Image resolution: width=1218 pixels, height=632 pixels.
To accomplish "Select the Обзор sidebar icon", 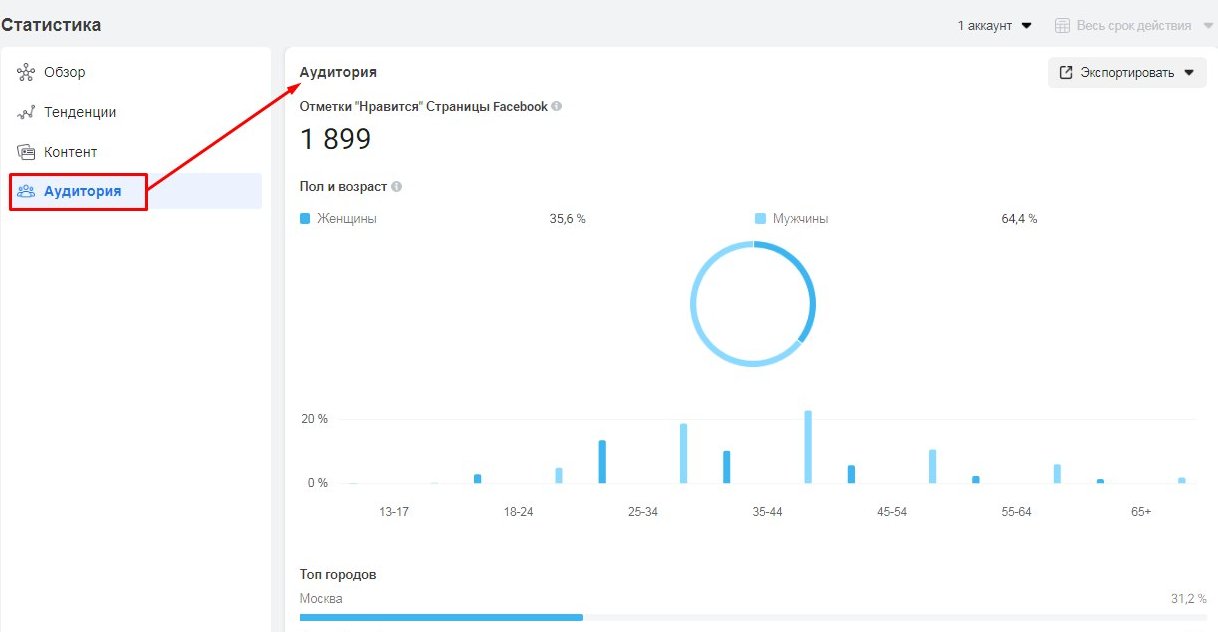I will pyautogui.click(x=25, y=71).
